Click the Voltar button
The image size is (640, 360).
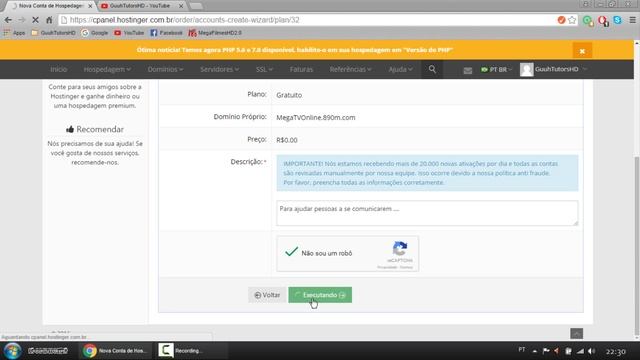coord(267,295)
